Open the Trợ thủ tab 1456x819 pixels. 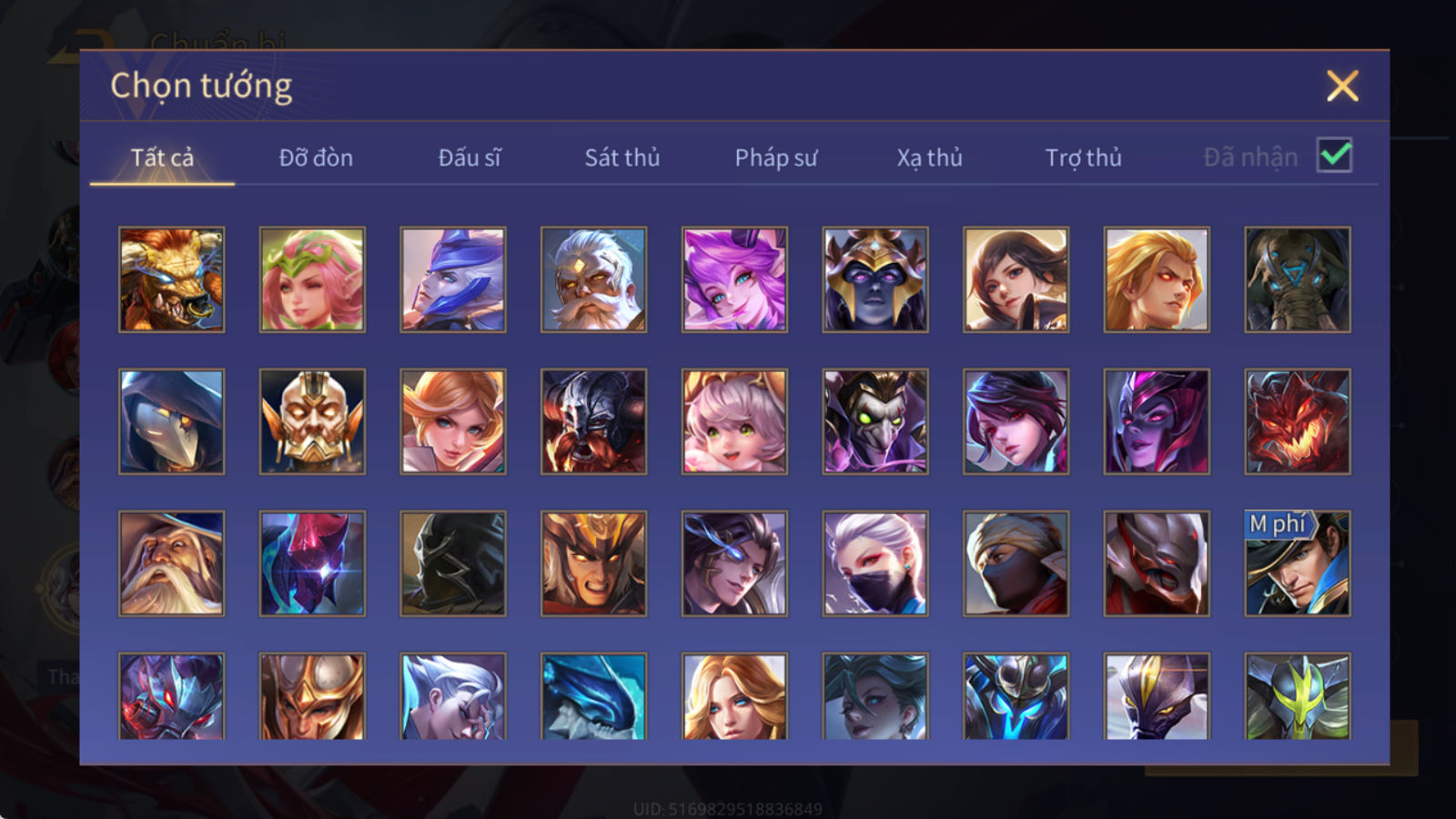[x=1083, y=157]
